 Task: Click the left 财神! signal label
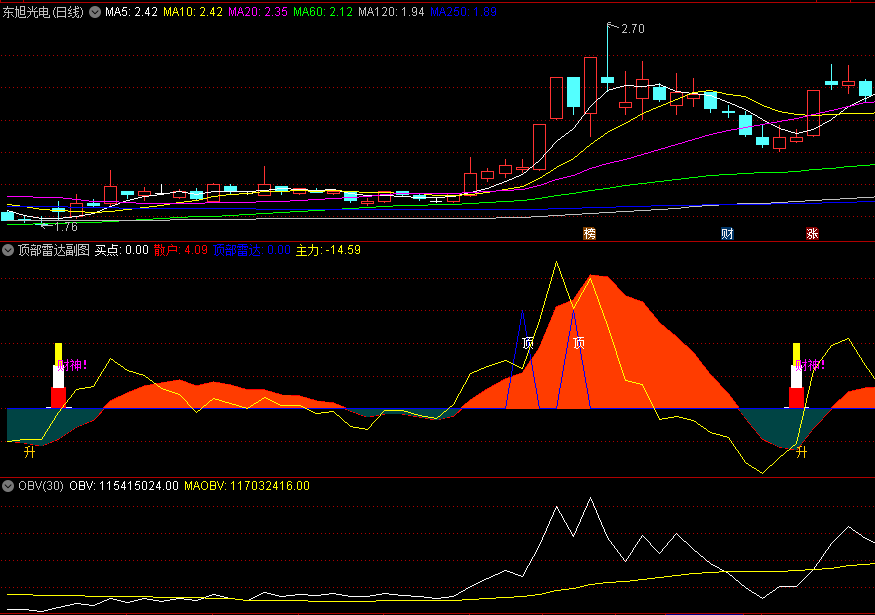coord(73,366)
